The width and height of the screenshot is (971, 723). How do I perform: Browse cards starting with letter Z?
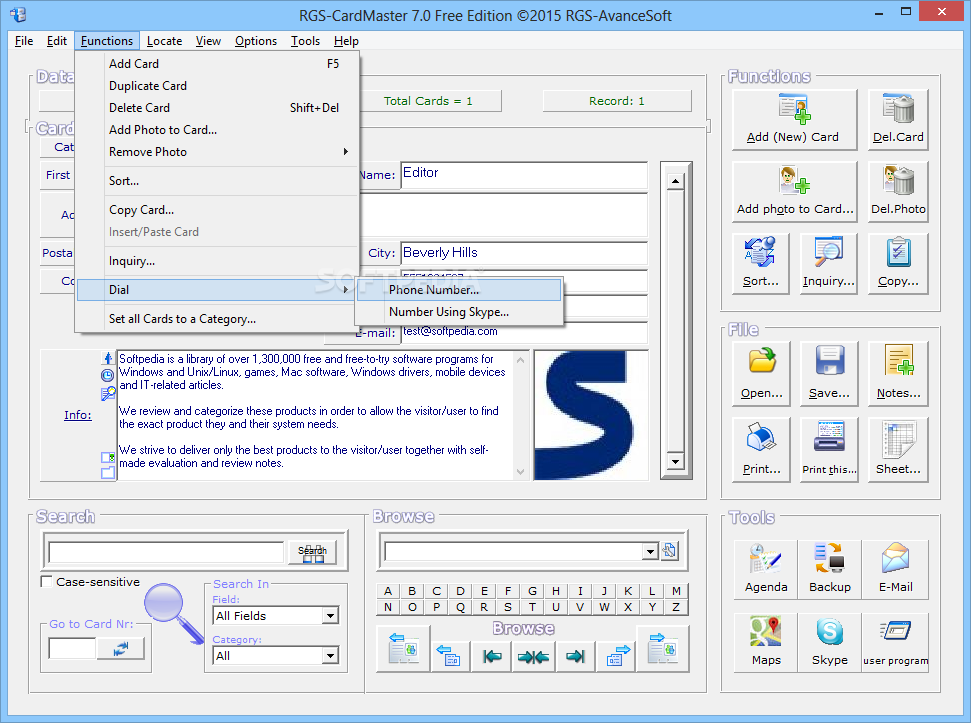coord(676,607)
